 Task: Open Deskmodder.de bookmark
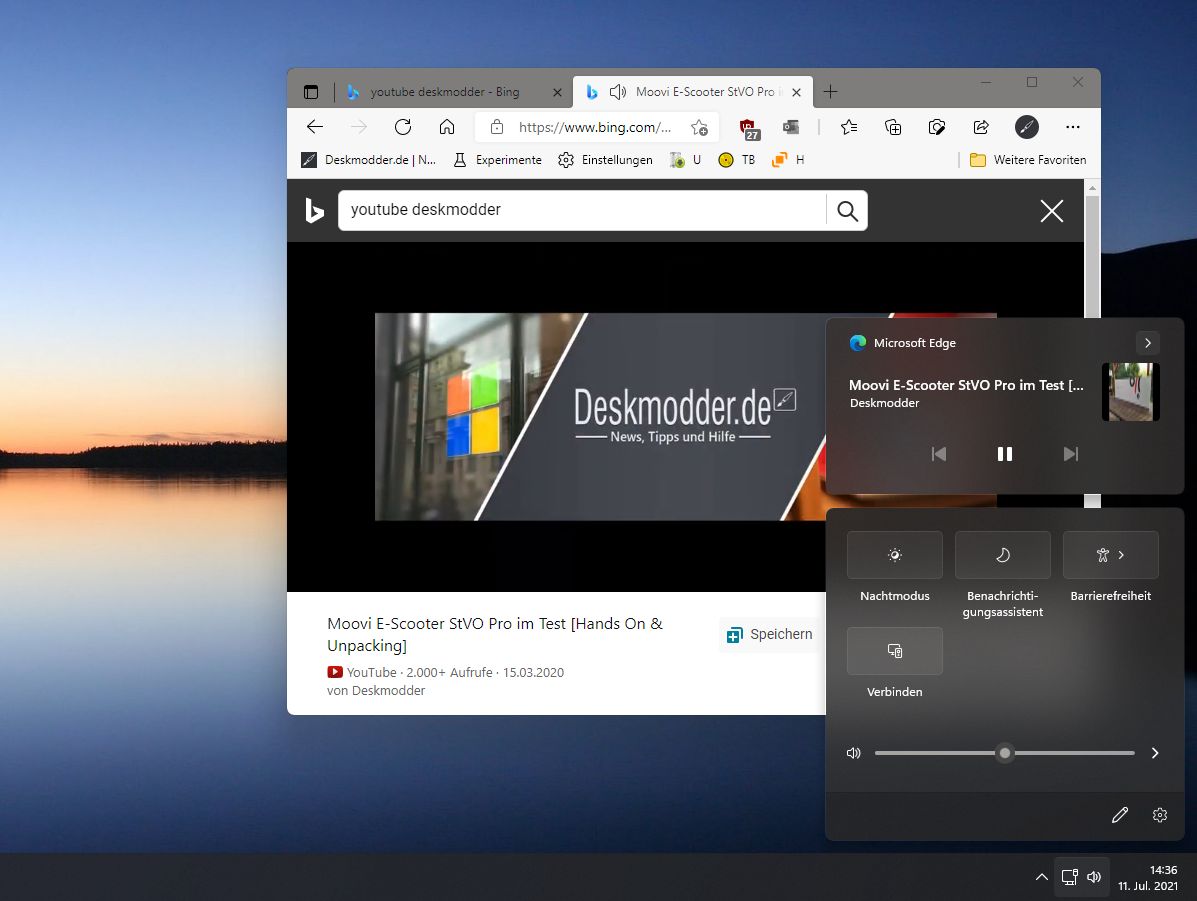tap(369, 160)
